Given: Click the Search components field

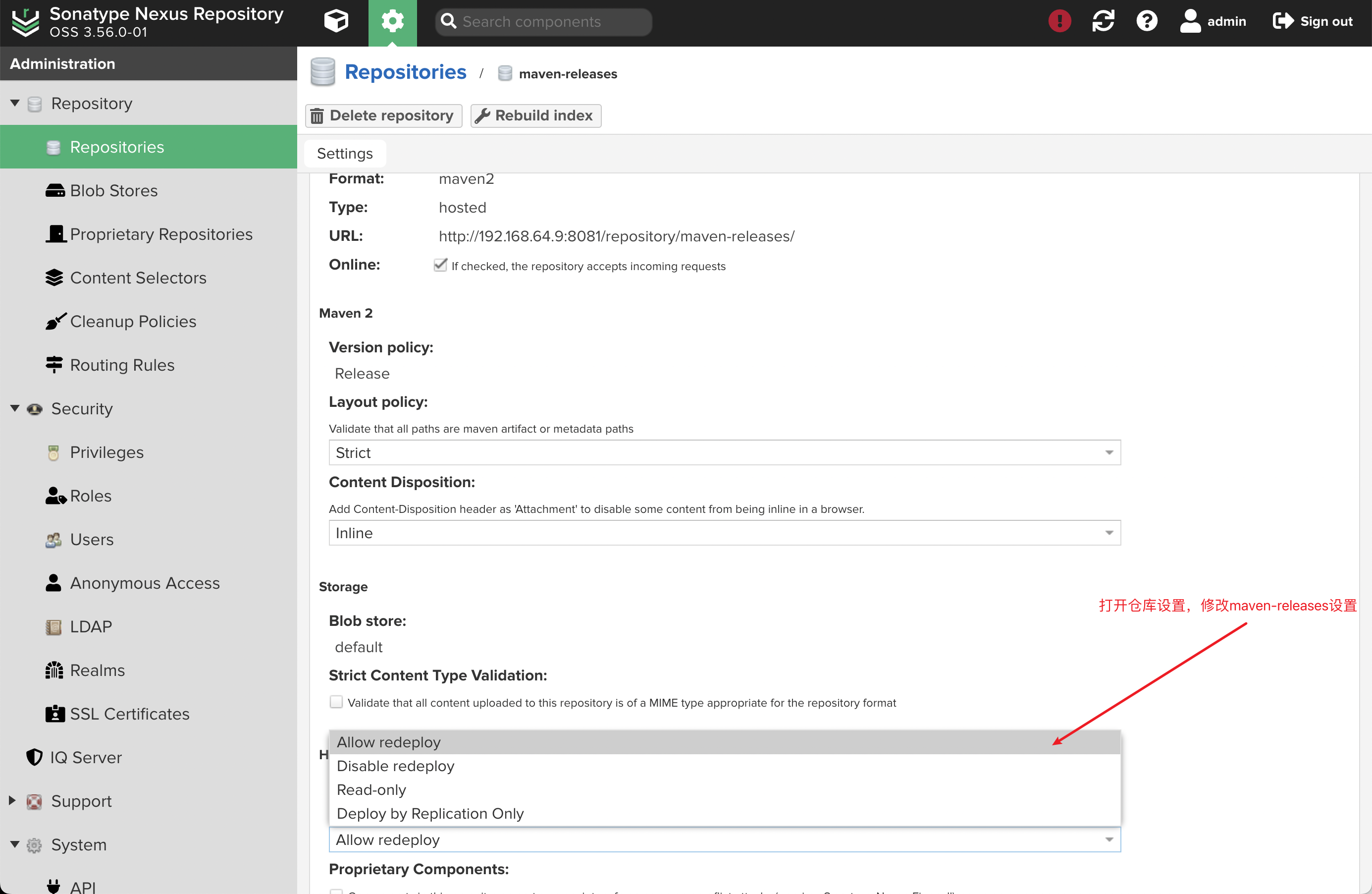Looking at the screenshot, I should 544,21.
